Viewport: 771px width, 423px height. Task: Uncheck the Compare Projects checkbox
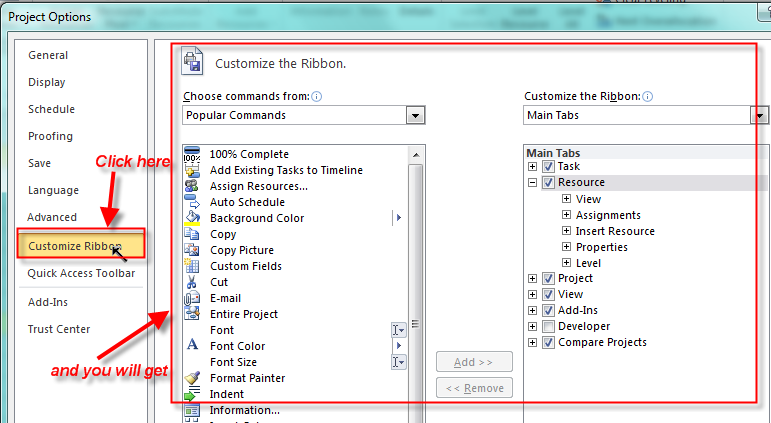[x=548, y=342]
